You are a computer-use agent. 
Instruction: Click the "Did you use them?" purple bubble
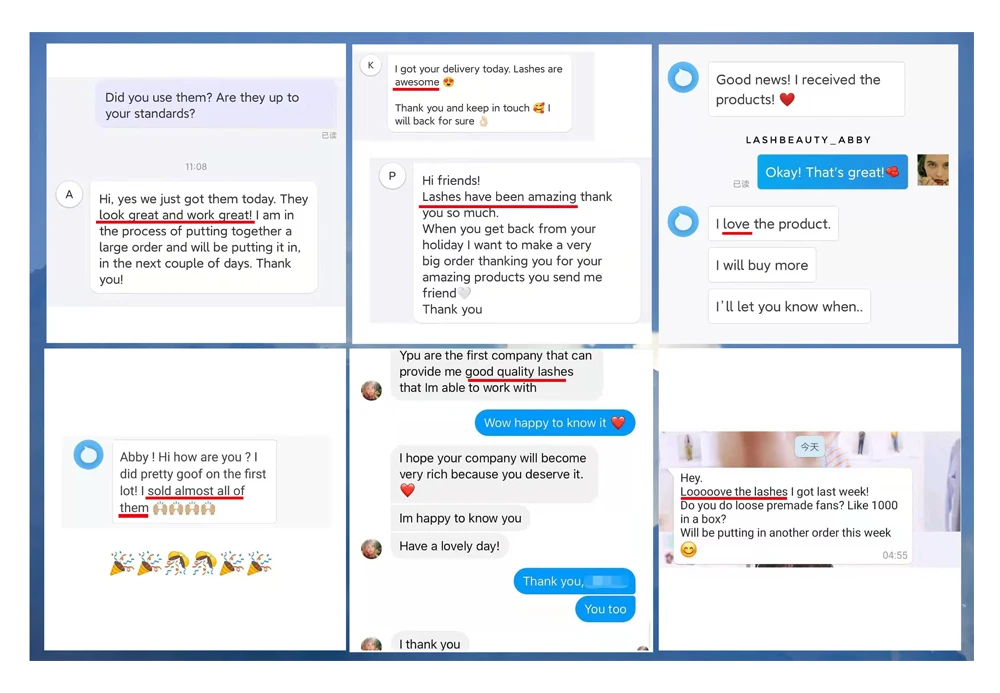(216, 105)
